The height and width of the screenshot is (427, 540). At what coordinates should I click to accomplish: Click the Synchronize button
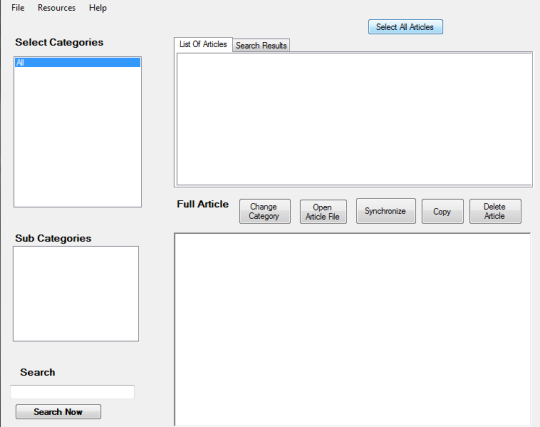coord(386,211)
